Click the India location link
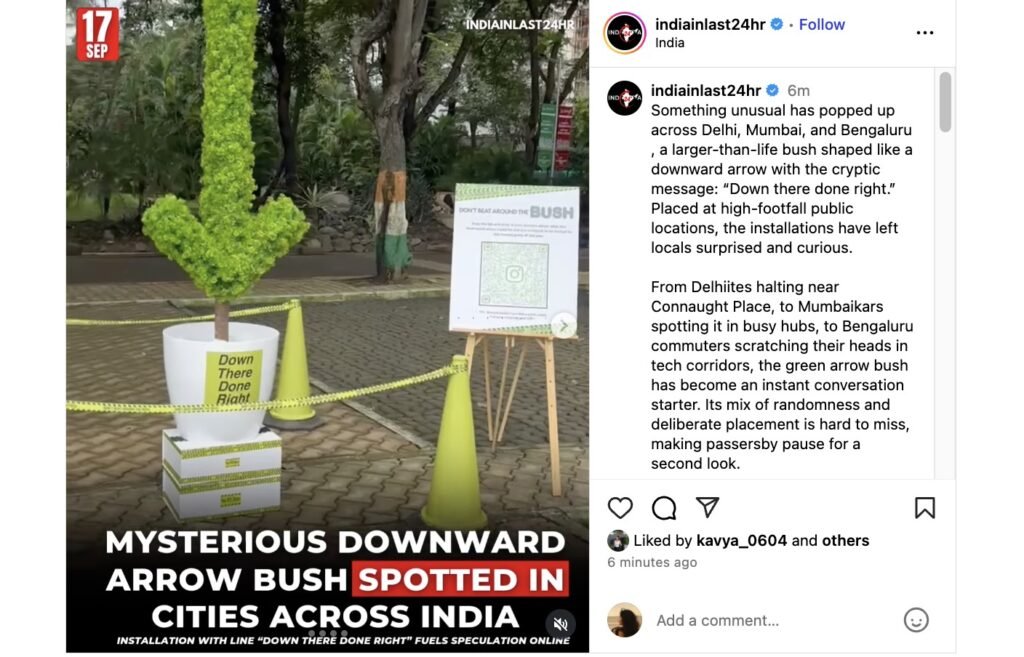This screenshot has width=1024, height=657. tap(669, 42)
